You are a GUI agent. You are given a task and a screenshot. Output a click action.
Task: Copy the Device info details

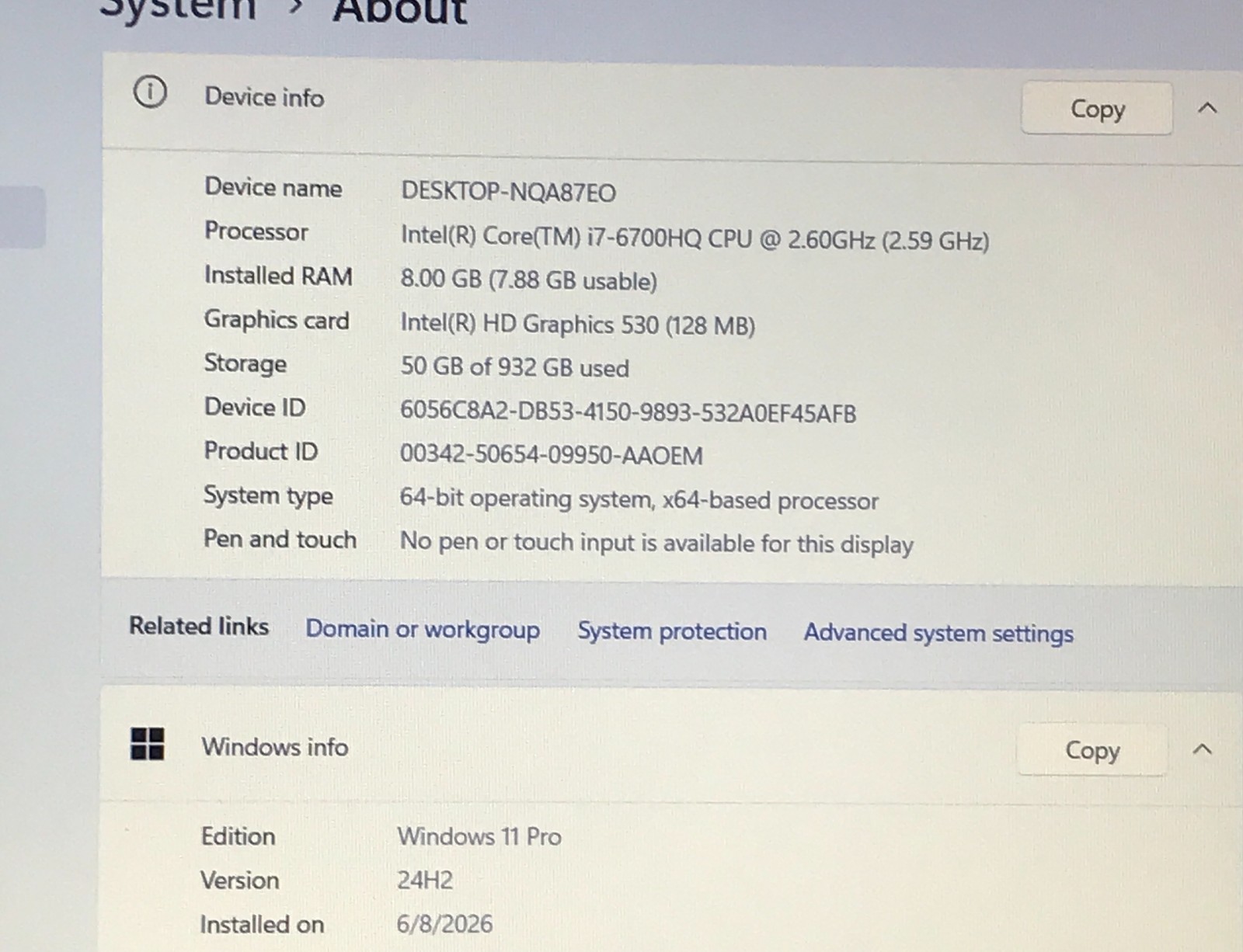[x=1096, y=109]
